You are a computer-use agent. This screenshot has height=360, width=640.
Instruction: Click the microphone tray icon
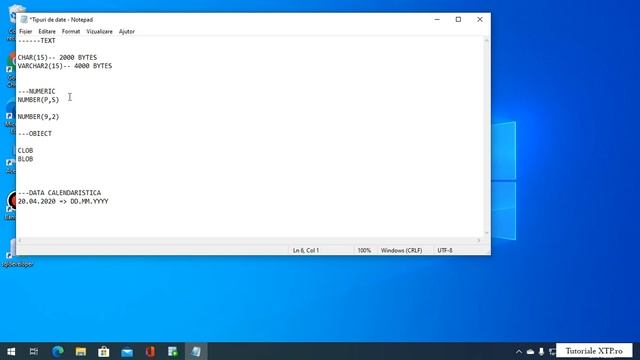pos(541,351)
